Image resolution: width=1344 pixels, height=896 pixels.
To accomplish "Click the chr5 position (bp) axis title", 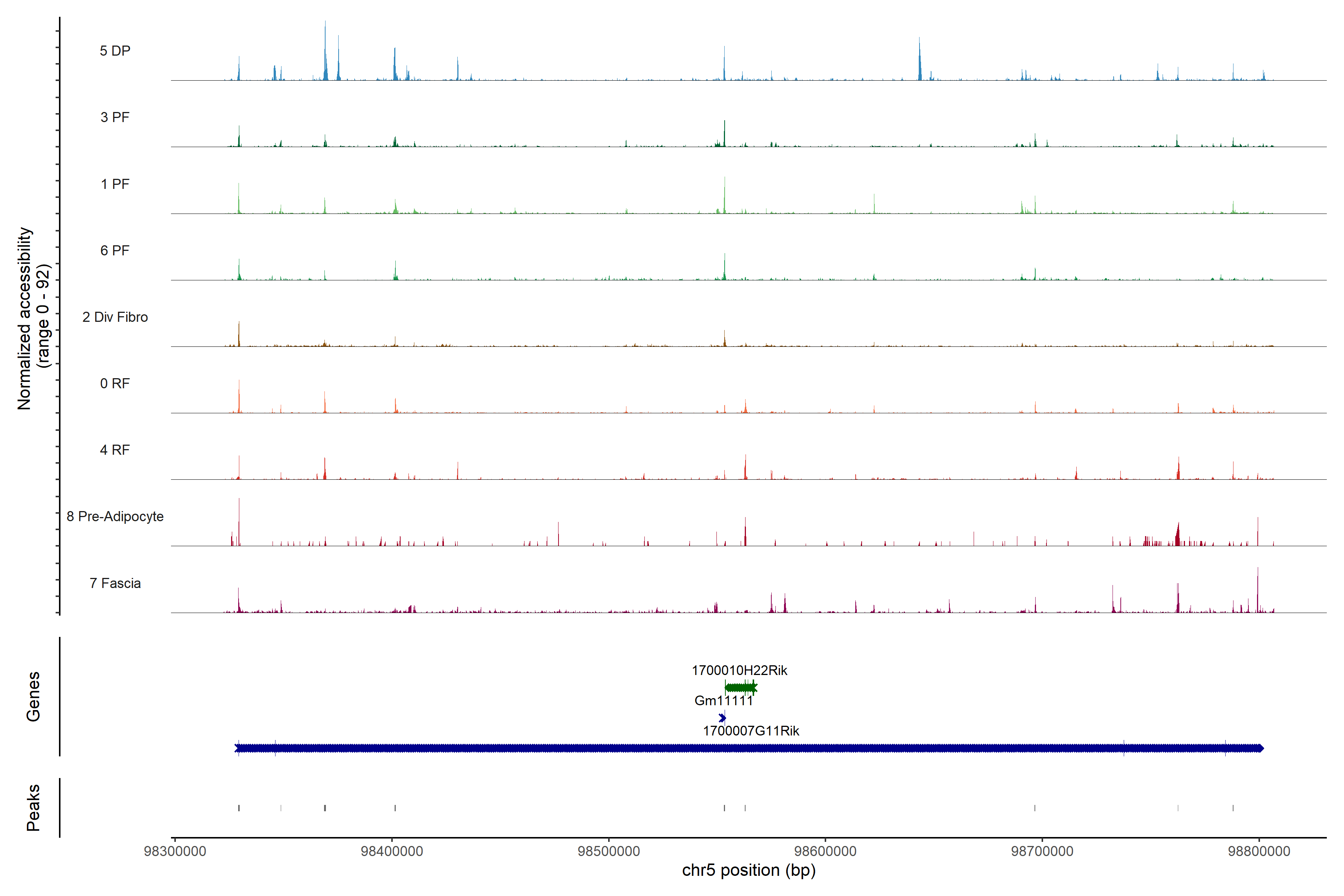I will 749,870.
